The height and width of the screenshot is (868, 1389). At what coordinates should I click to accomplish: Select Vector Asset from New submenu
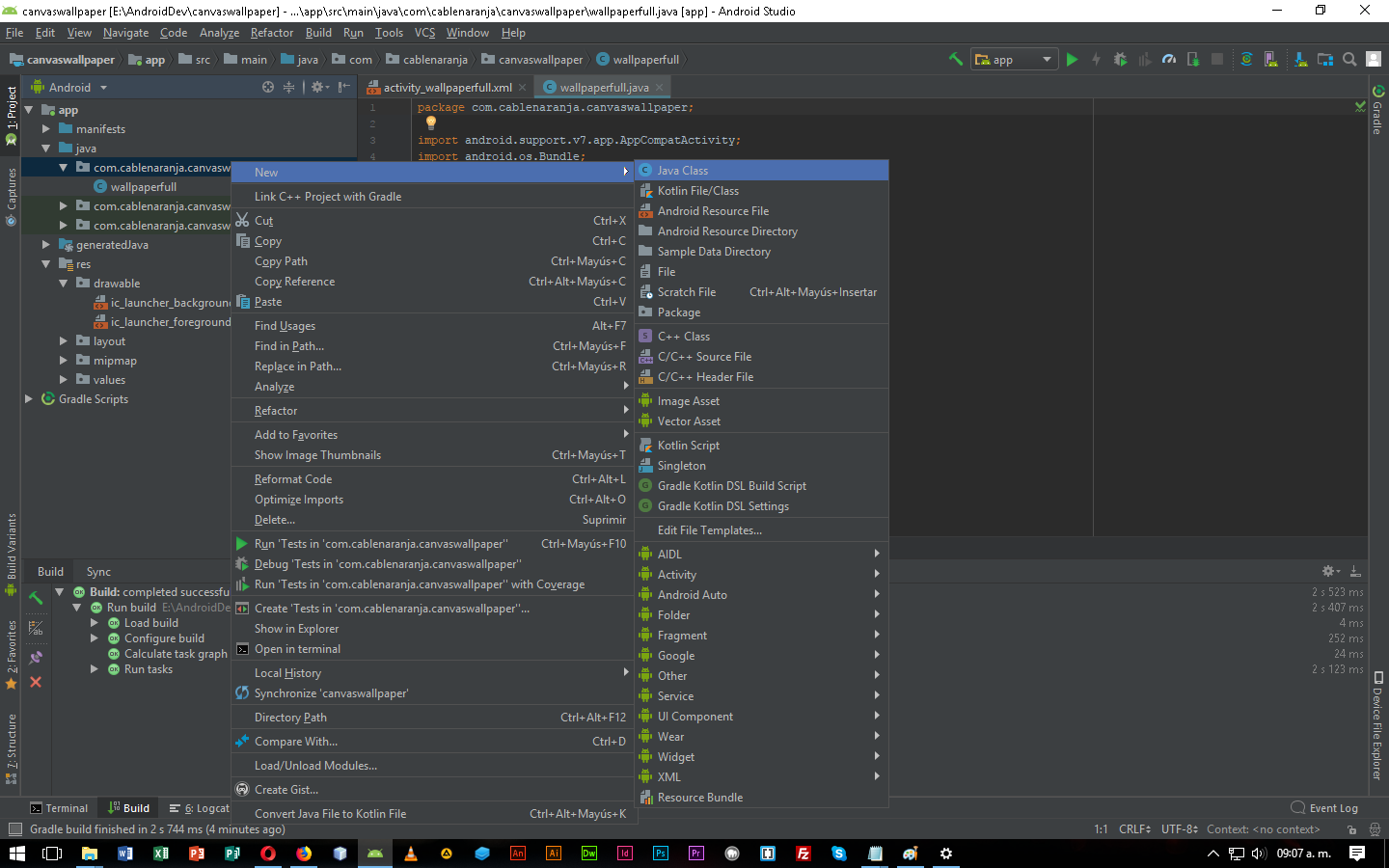pyautogui.click(x=761, y=421)
